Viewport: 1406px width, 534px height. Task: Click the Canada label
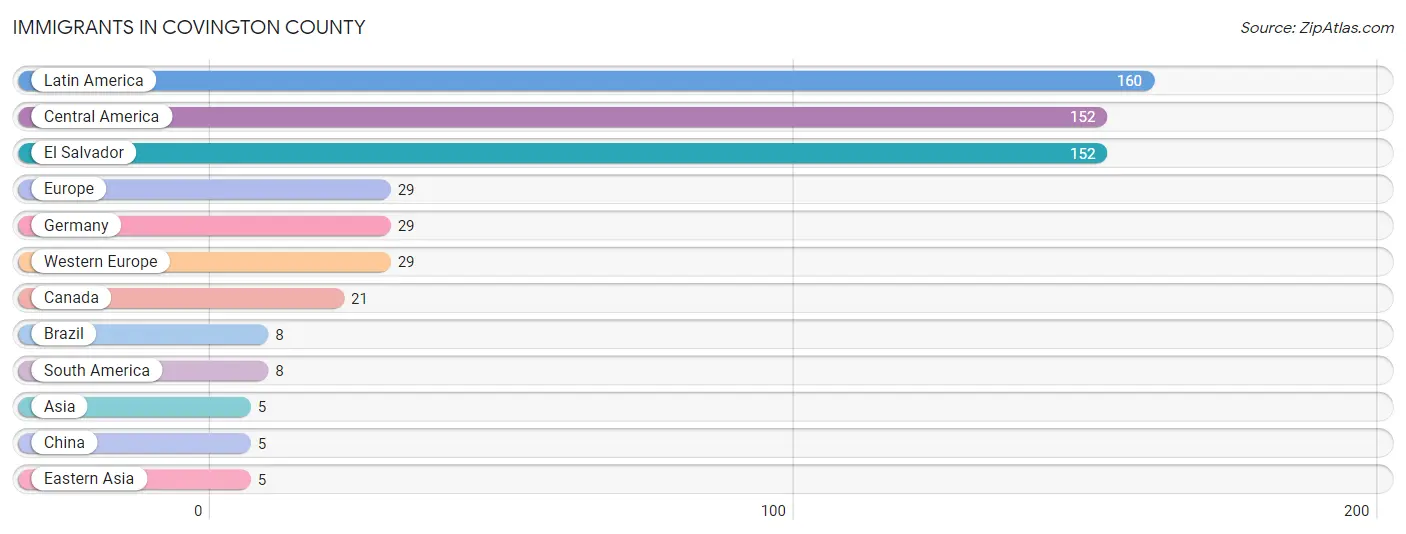tap(71, 298)
